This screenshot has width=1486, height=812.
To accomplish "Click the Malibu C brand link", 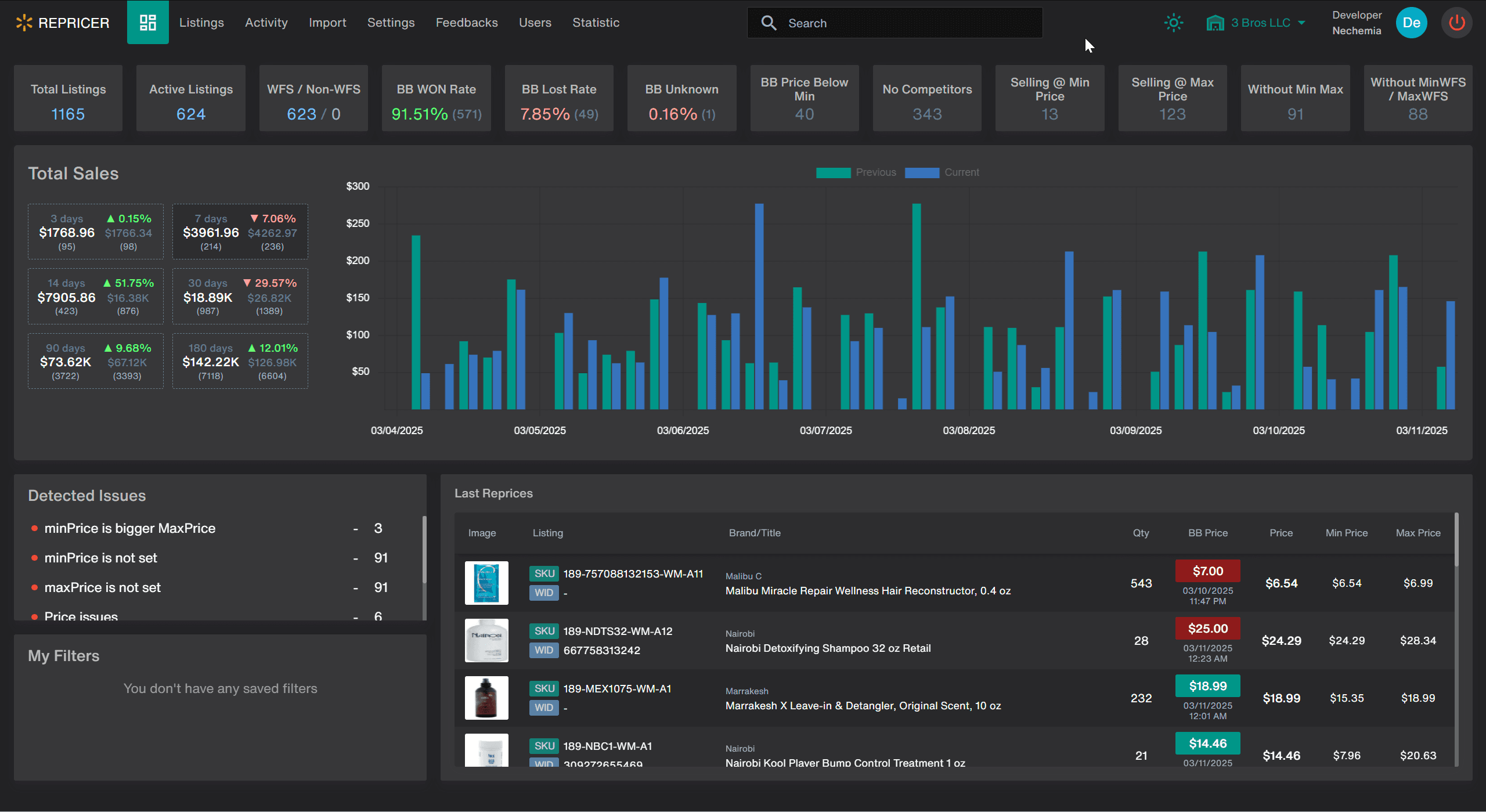I will (x=743, y=576).
